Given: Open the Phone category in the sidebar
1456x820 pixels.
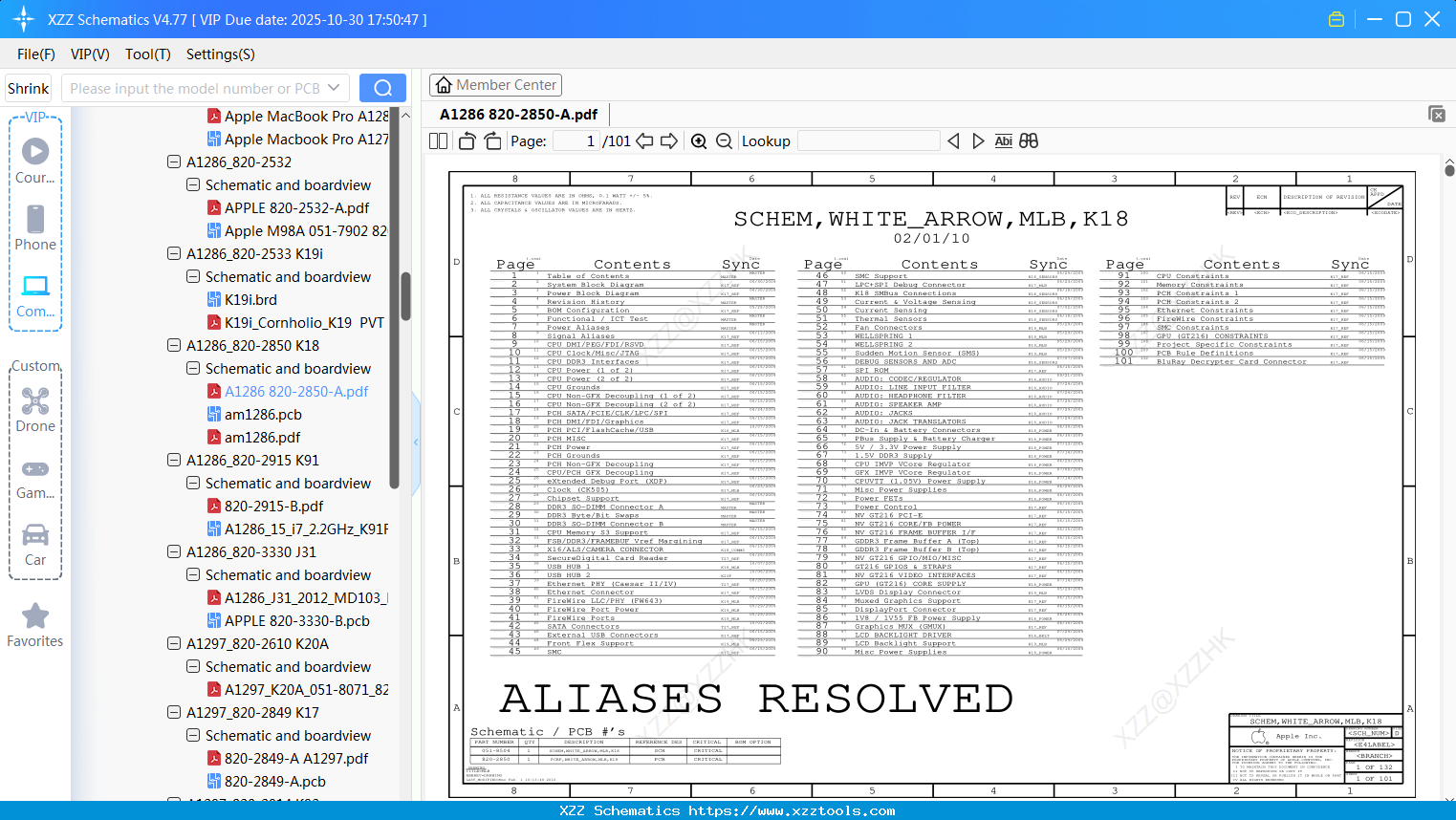Looking at the screenshot, I should (x=35, y=227).
